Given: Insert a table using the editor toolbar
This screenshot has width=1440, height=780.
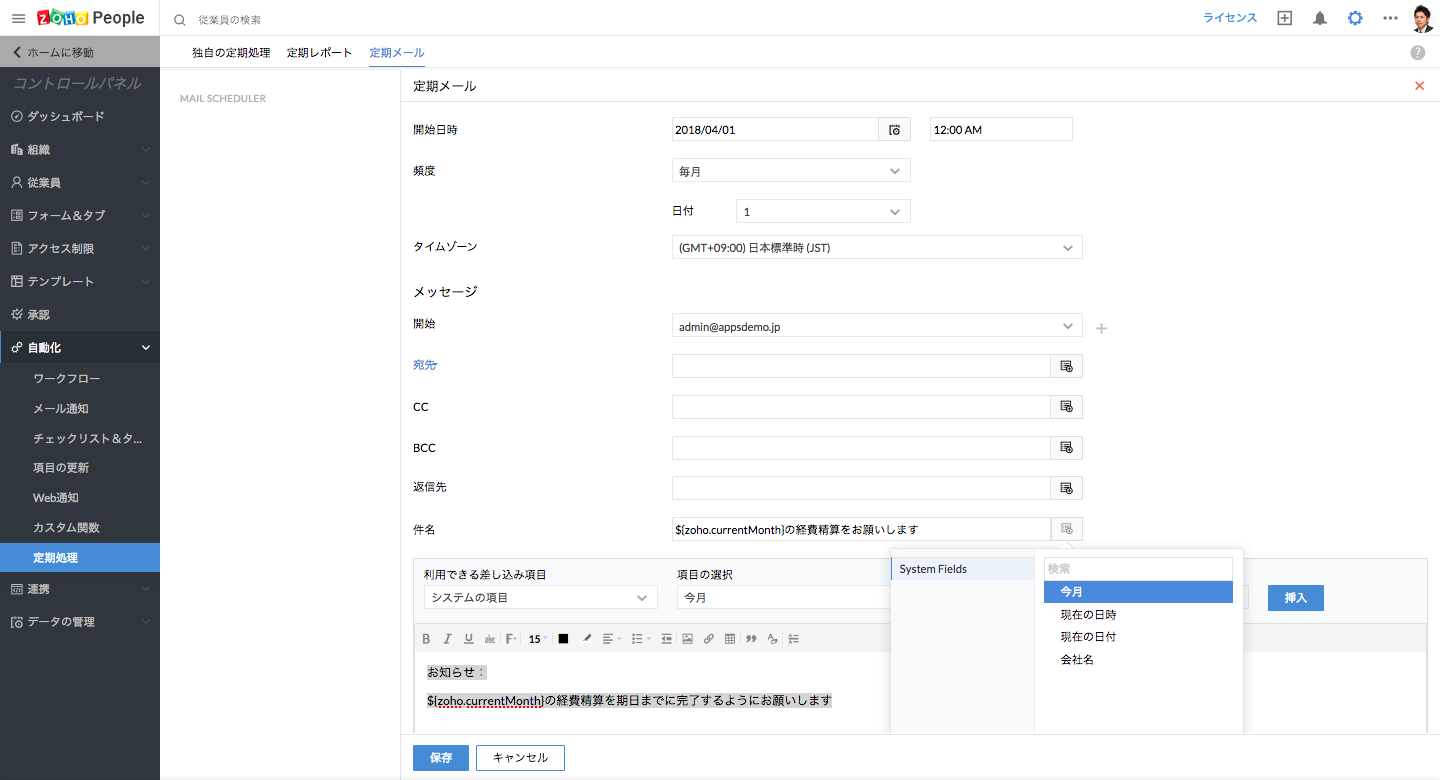Looking at the screenshot, I should 729,639.
